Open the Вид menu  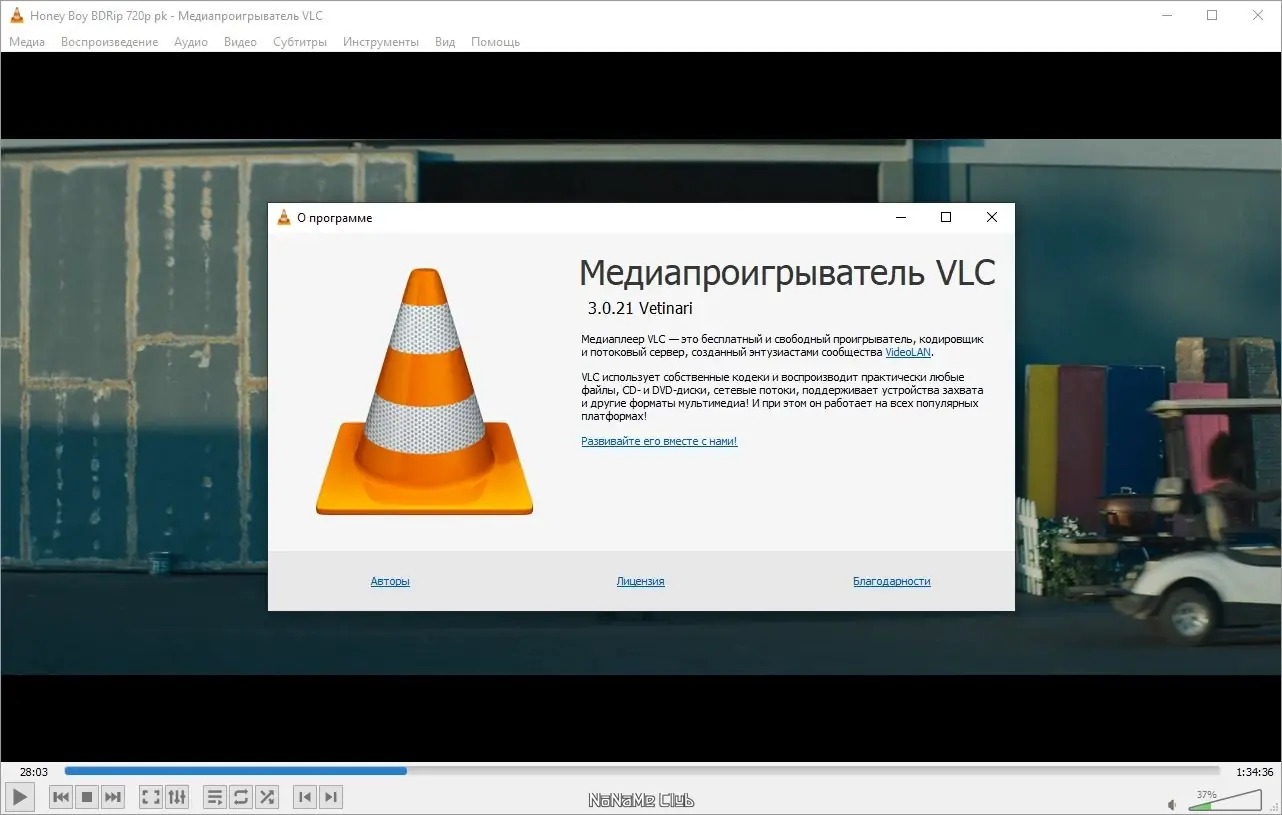(445, 42)
